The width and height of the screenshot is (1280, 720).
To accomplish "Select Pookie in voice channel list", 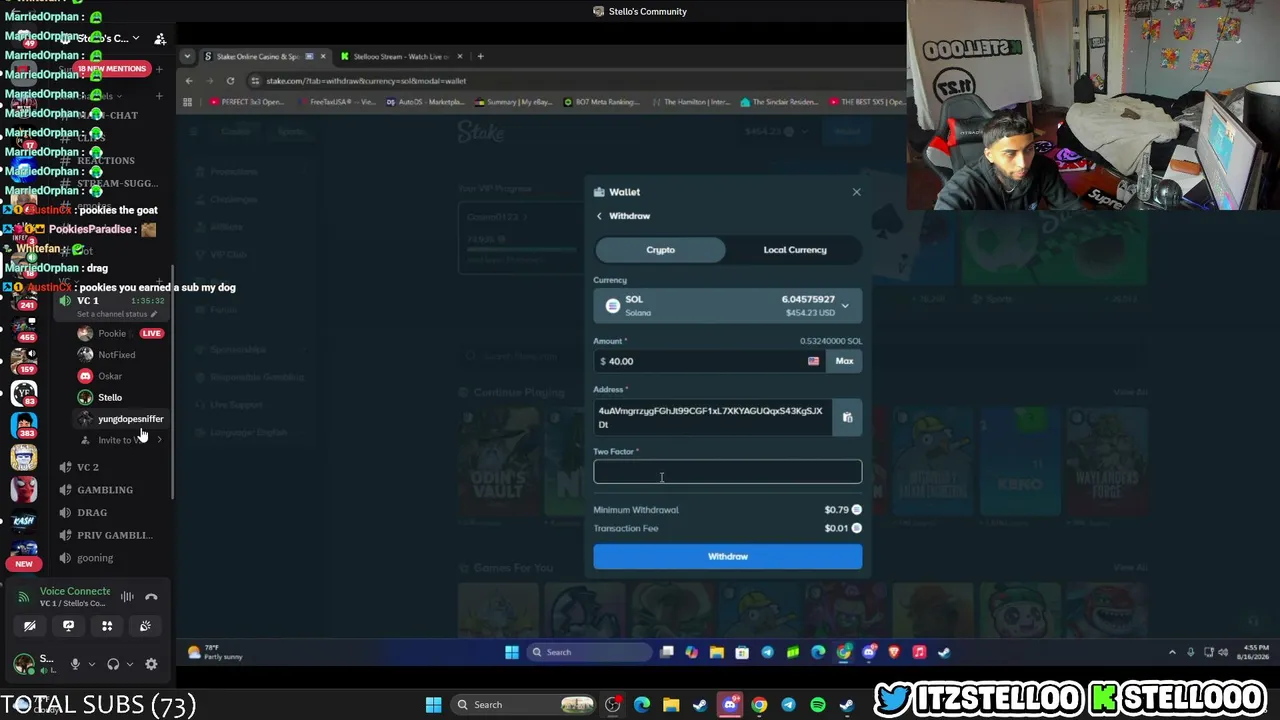I will click(120, 333).
